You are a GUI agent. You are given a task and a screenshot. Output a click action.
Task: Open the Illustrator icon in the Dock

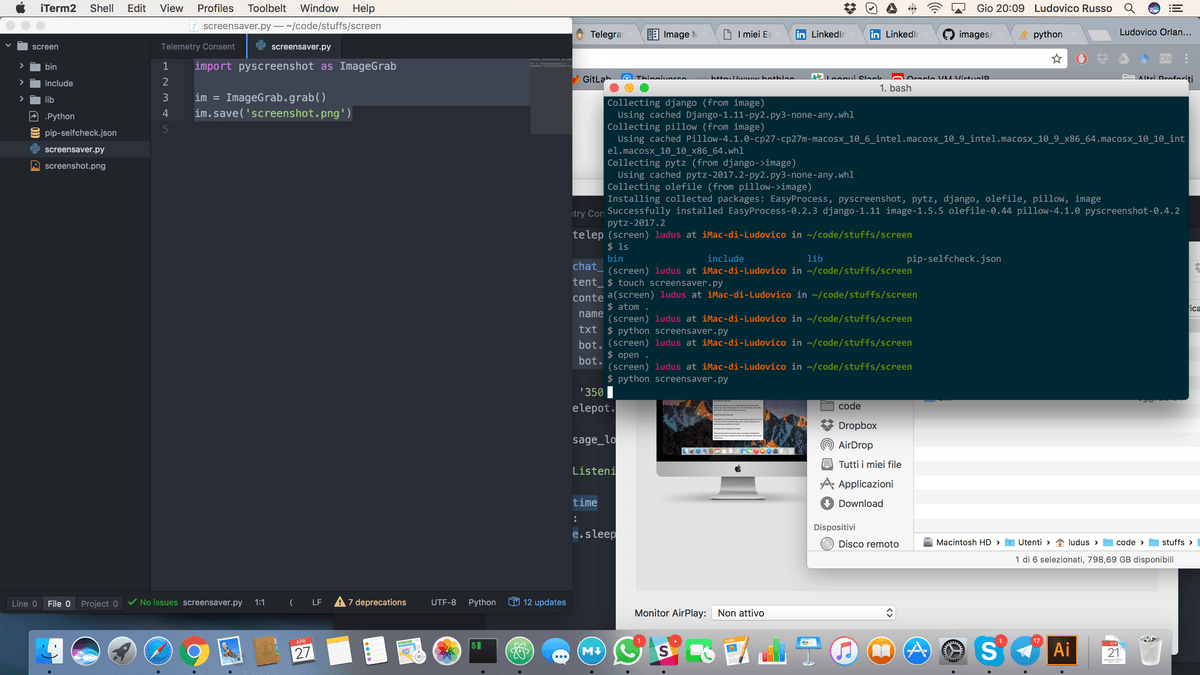point(1062,650)
